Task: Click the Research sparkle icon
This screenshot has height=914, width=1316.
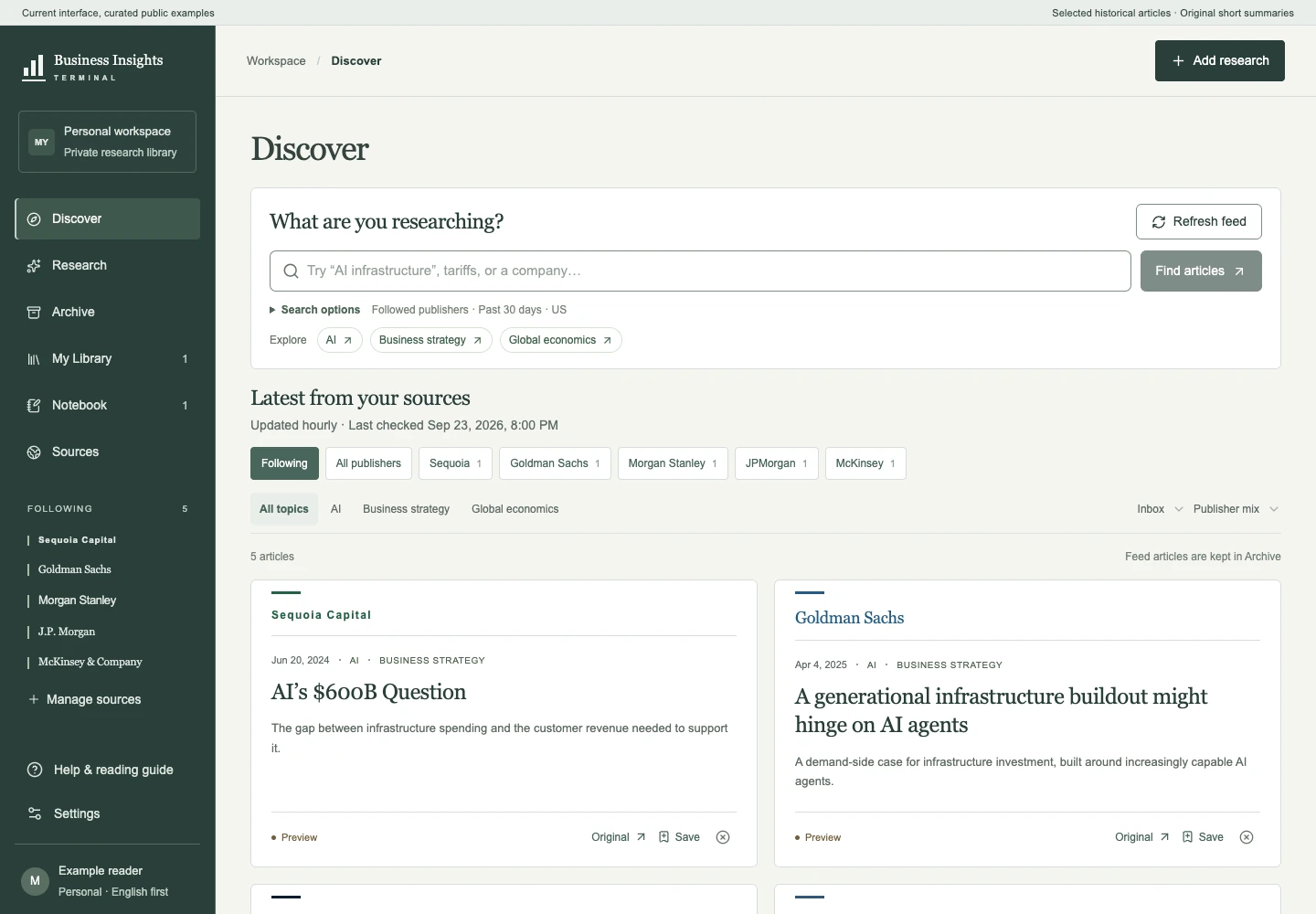Action: [34, 266]
